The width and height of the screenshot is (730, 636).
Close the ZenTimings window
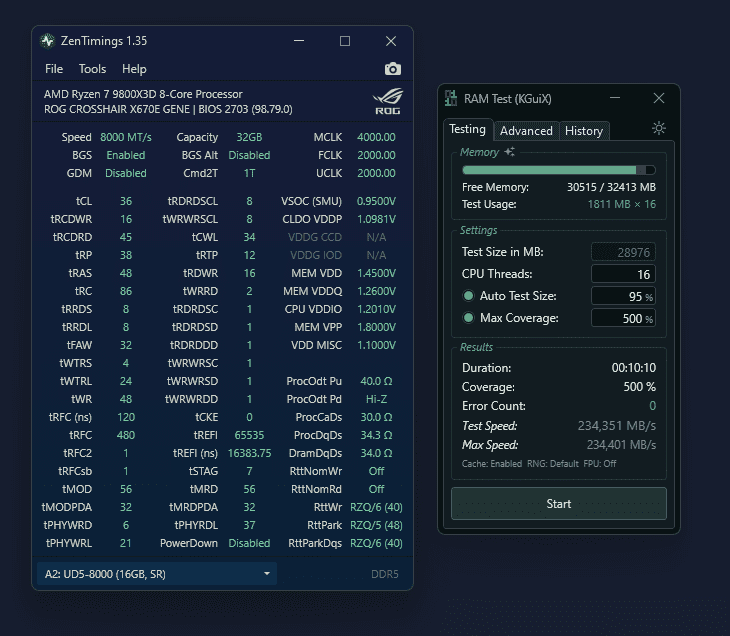coord(391,41)
